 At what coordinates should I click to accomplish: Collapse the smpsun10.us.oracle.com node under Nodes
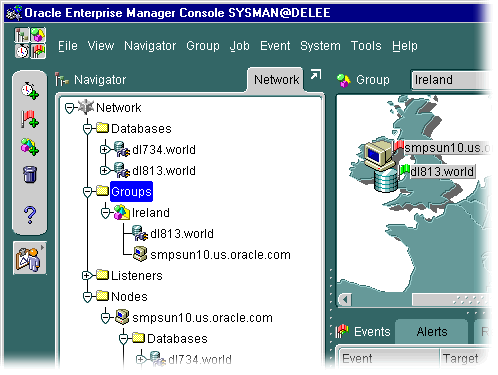(105, 317)
